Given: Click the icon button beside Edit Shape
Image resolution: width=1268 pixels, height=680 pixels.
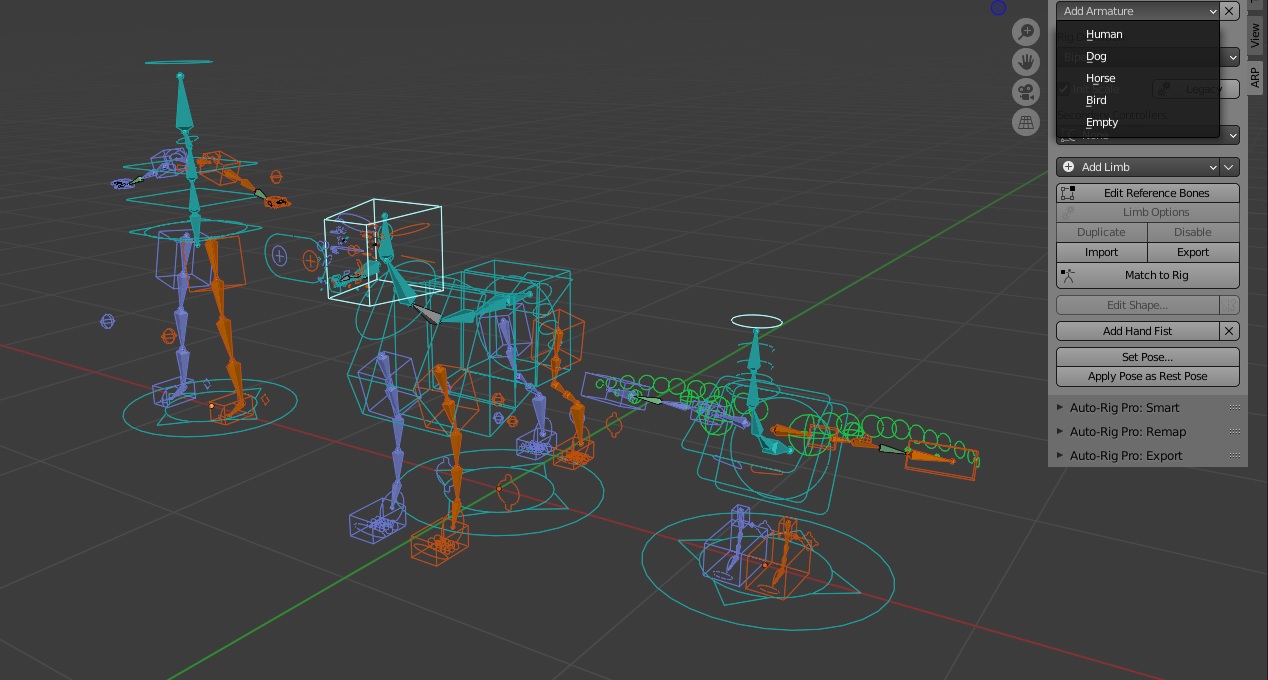Looking at the screenshot, I should click(x=1230, y=305).
